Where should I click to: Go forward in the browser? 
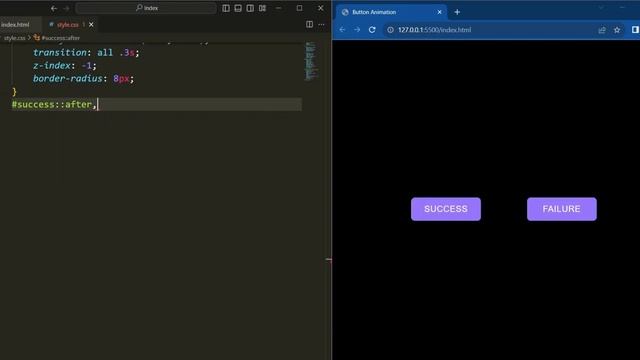click(357, 30)
